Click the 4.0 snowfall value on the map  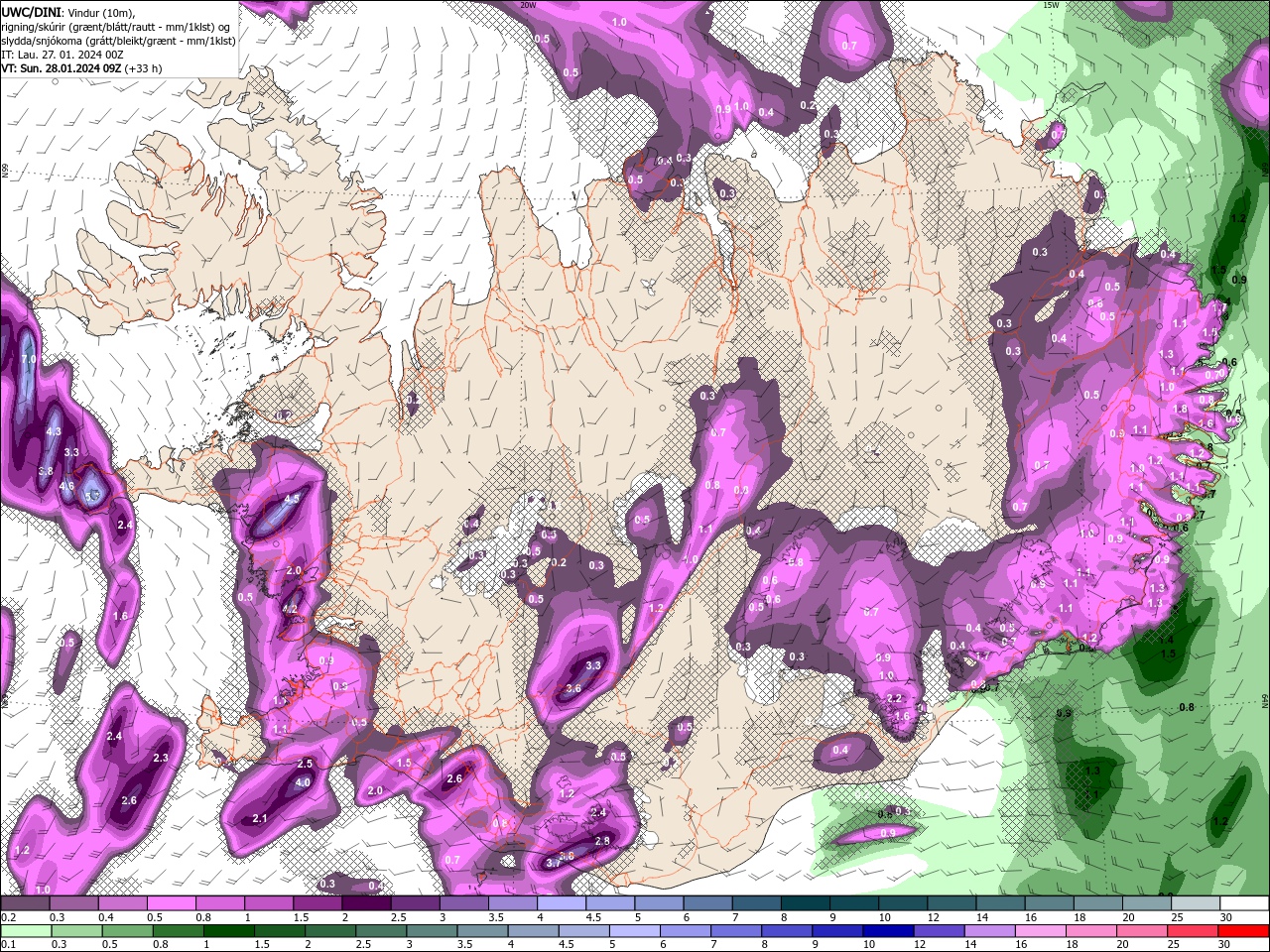pyautogui.click(x=304, y=782)
